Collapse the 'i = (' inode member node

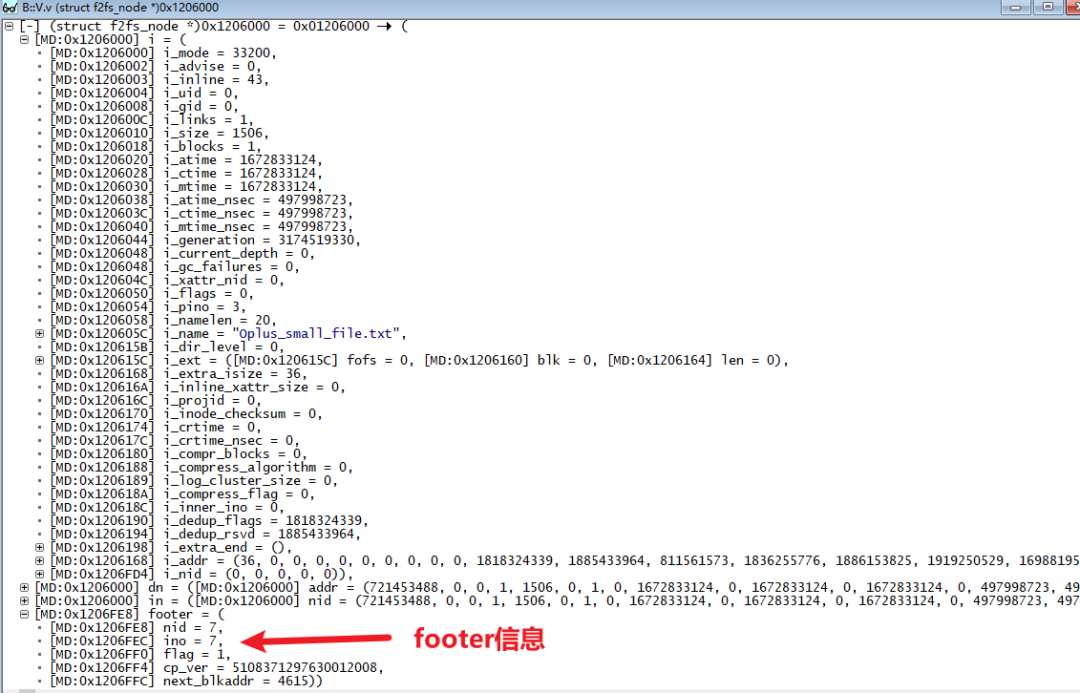point(24,39)
